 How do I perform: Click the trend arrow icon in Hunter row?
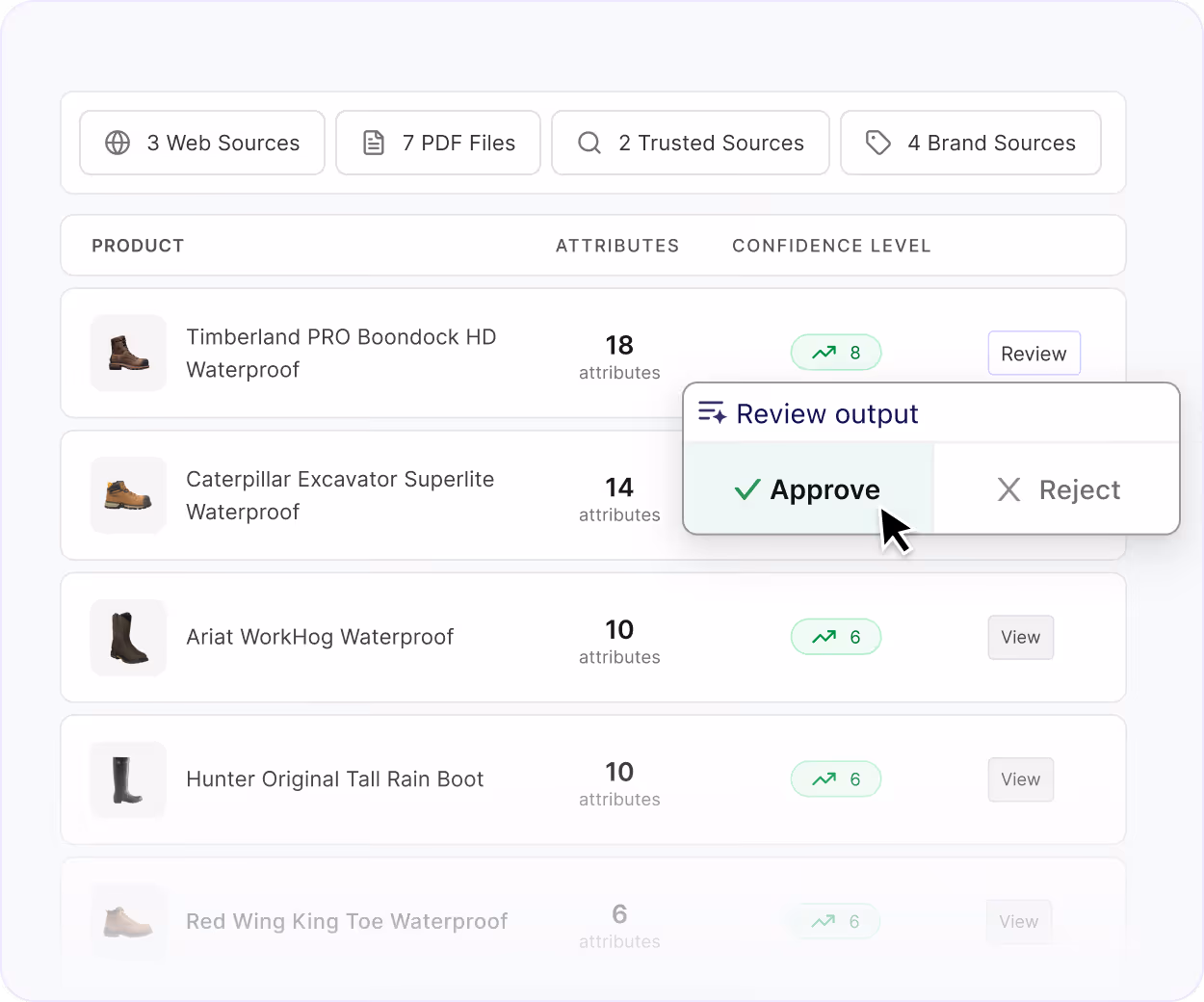(x=824, y=779)
